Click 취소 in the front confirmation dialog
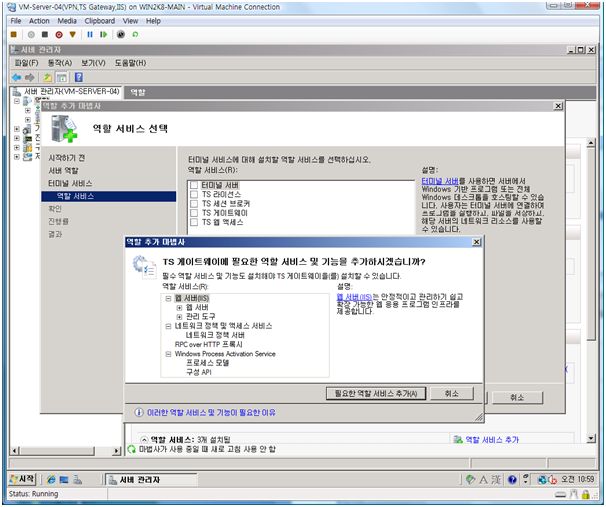Screen dimensions: 606x507 coord(451,393)
